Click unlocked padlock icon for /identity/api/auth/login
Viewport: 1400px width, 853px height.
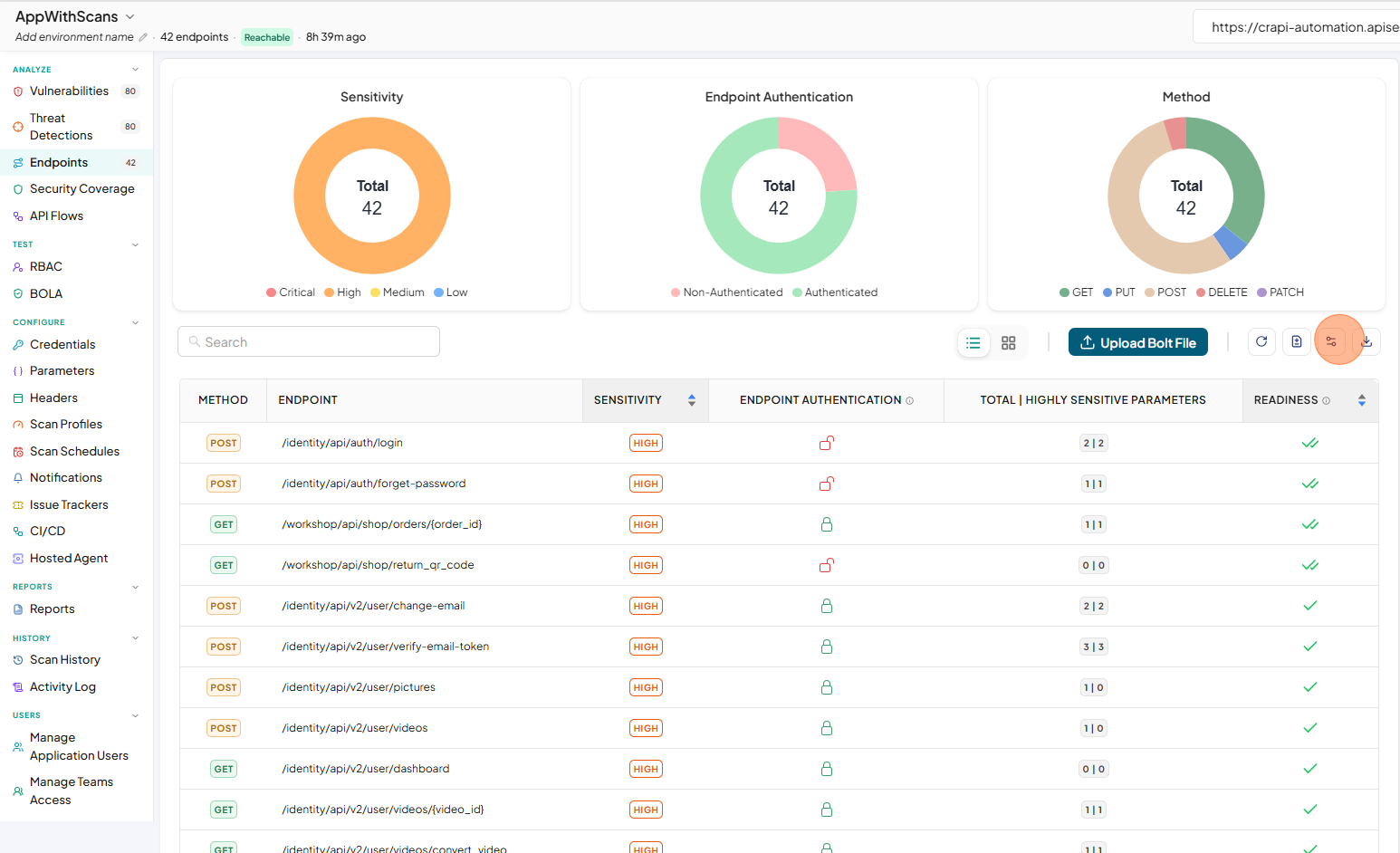click(x=827, y=443)
